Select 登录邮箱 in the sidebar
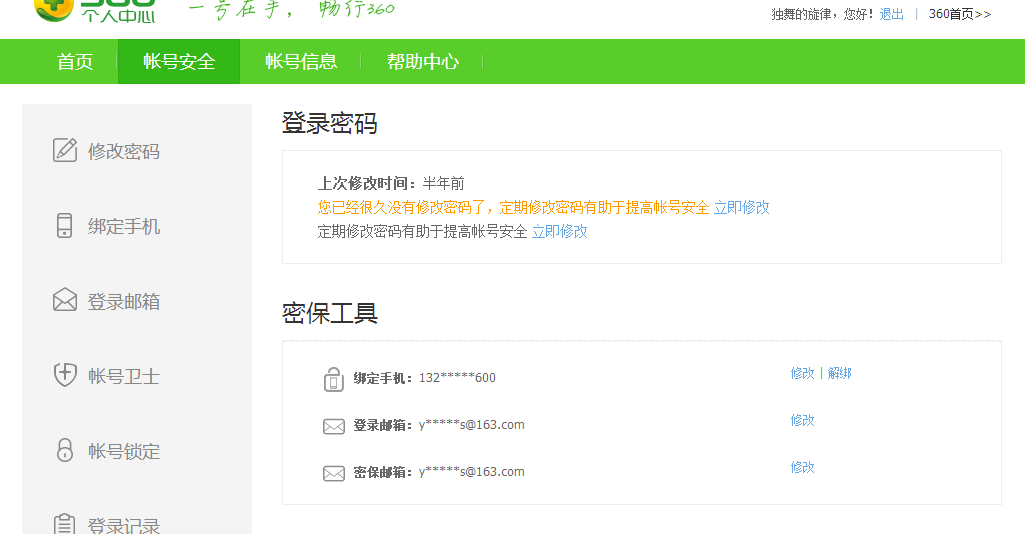Viewport: 1025px width, 534px height. click(x=124, y=301)
